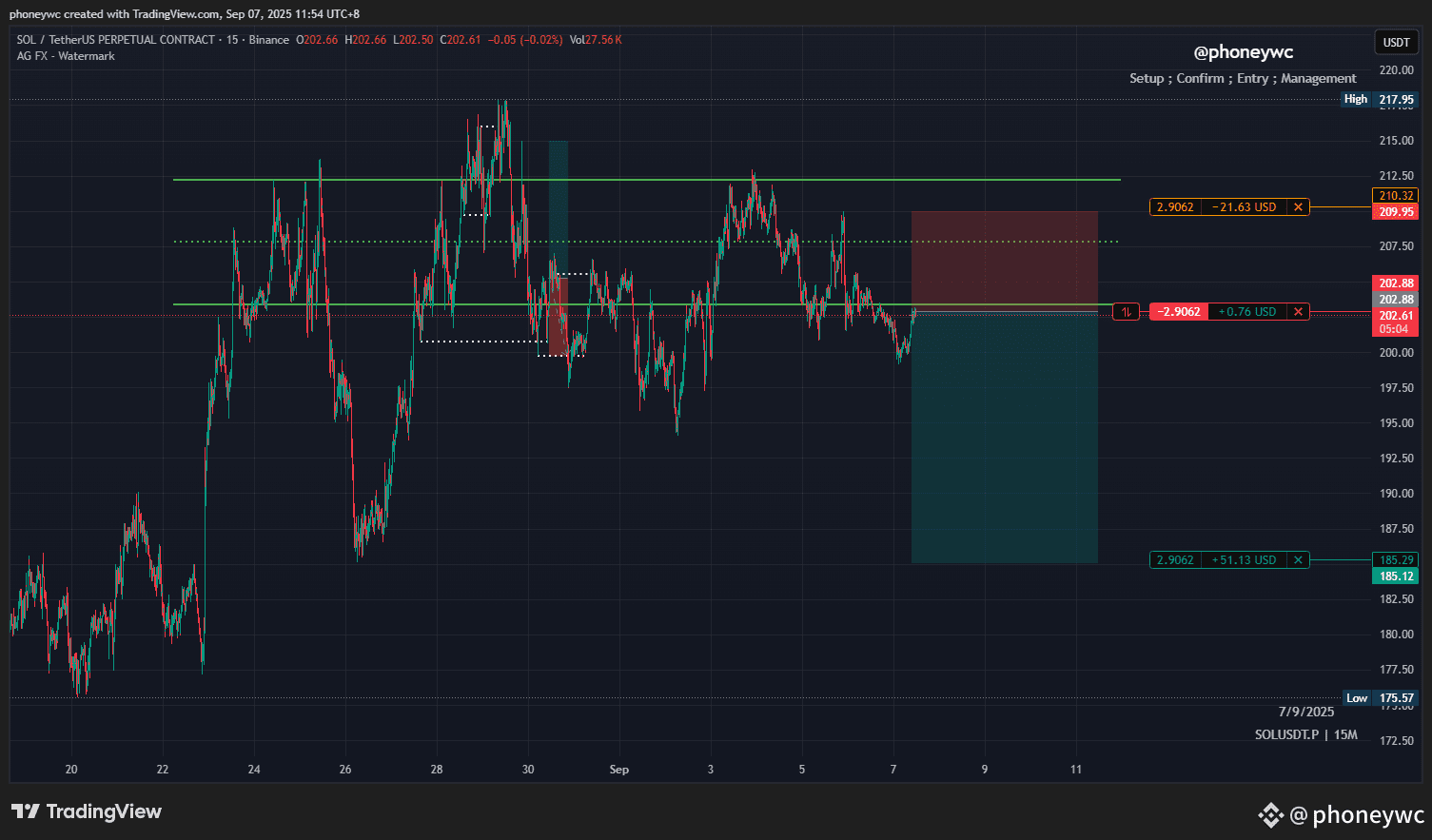Cancel the stop-loss order showing -21.63 USD
Image resolution: width=1432 pixels, height=840 pixels.
click(x=1298, y=206)
